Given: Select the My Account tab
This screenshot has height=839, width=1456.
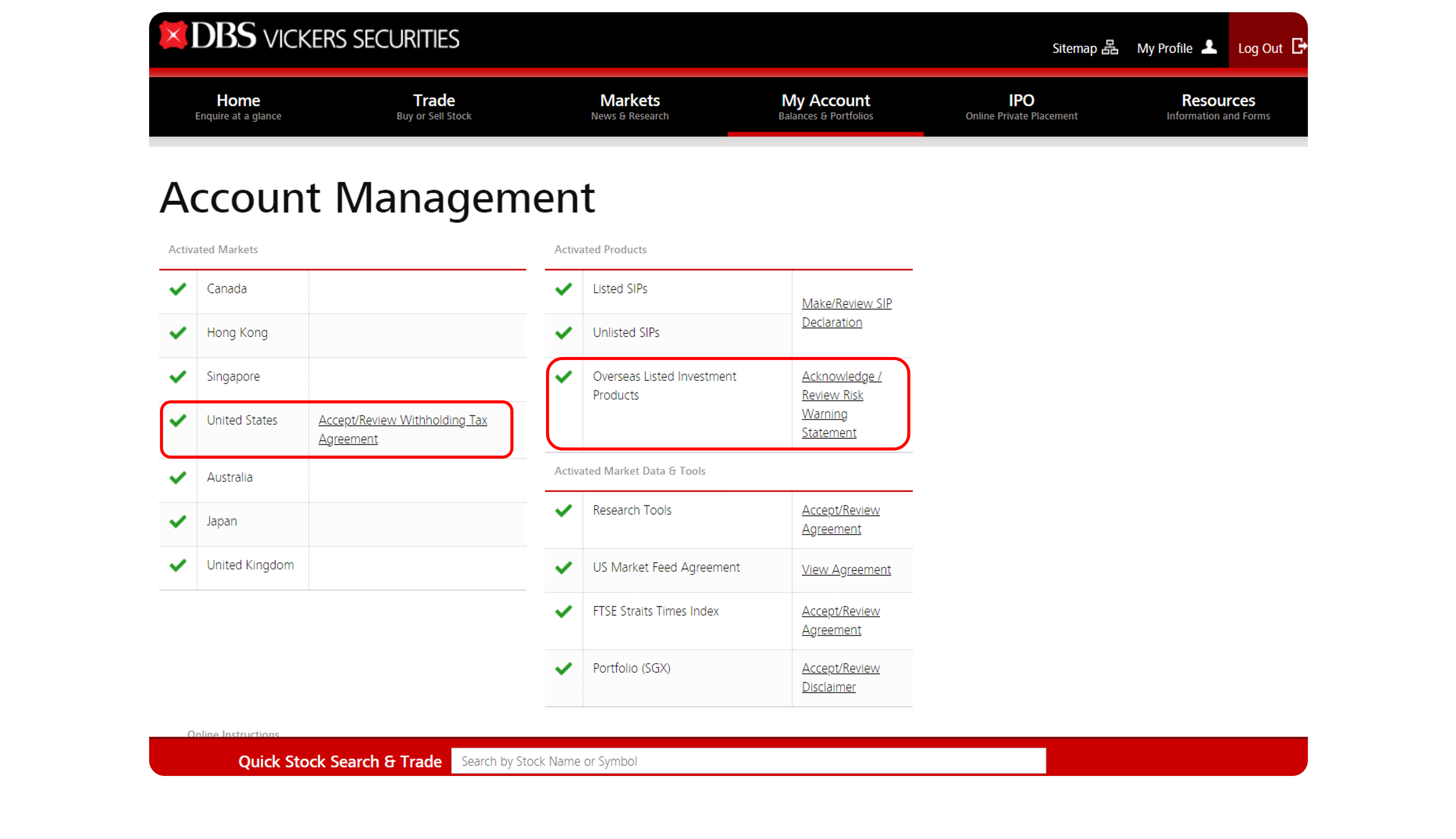Looking at the screenshot, I should pyautogui.click(x=825, y=106).
